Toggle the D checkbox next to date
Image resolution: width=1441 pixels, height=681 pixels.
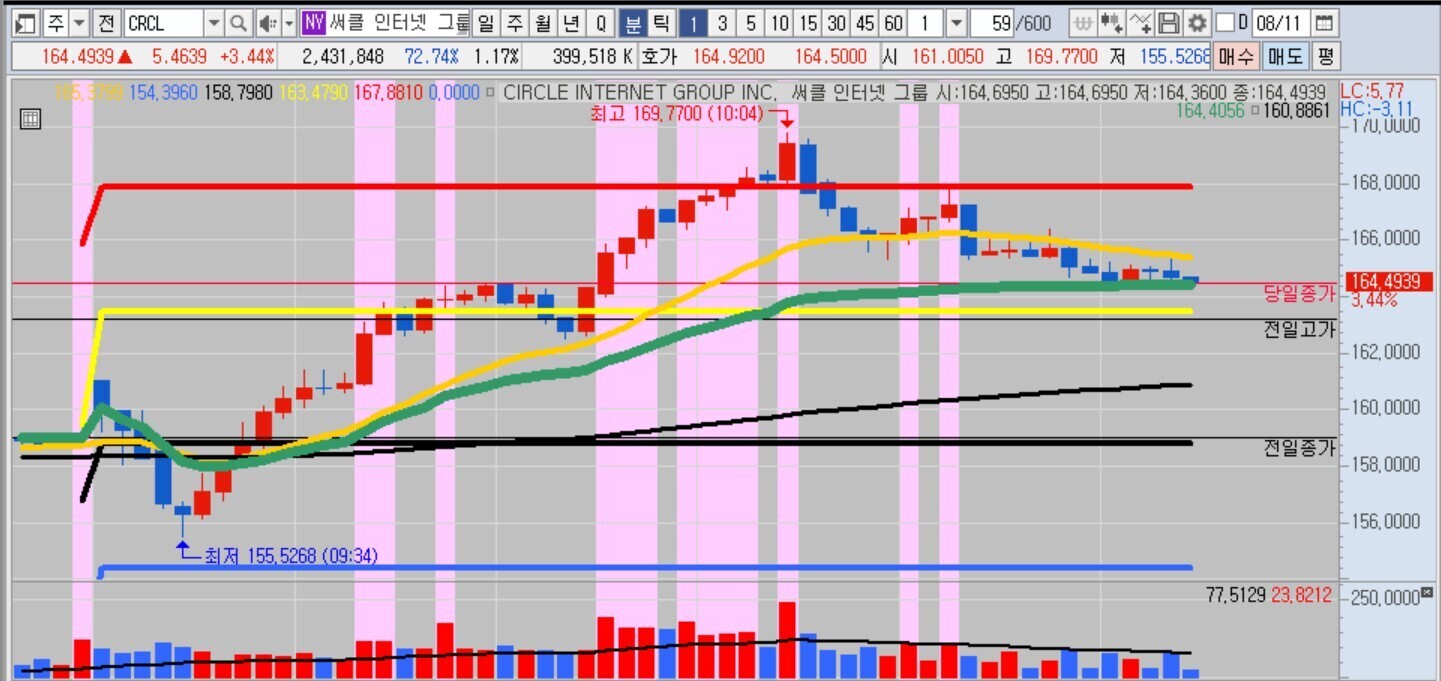coord(1226,22)
